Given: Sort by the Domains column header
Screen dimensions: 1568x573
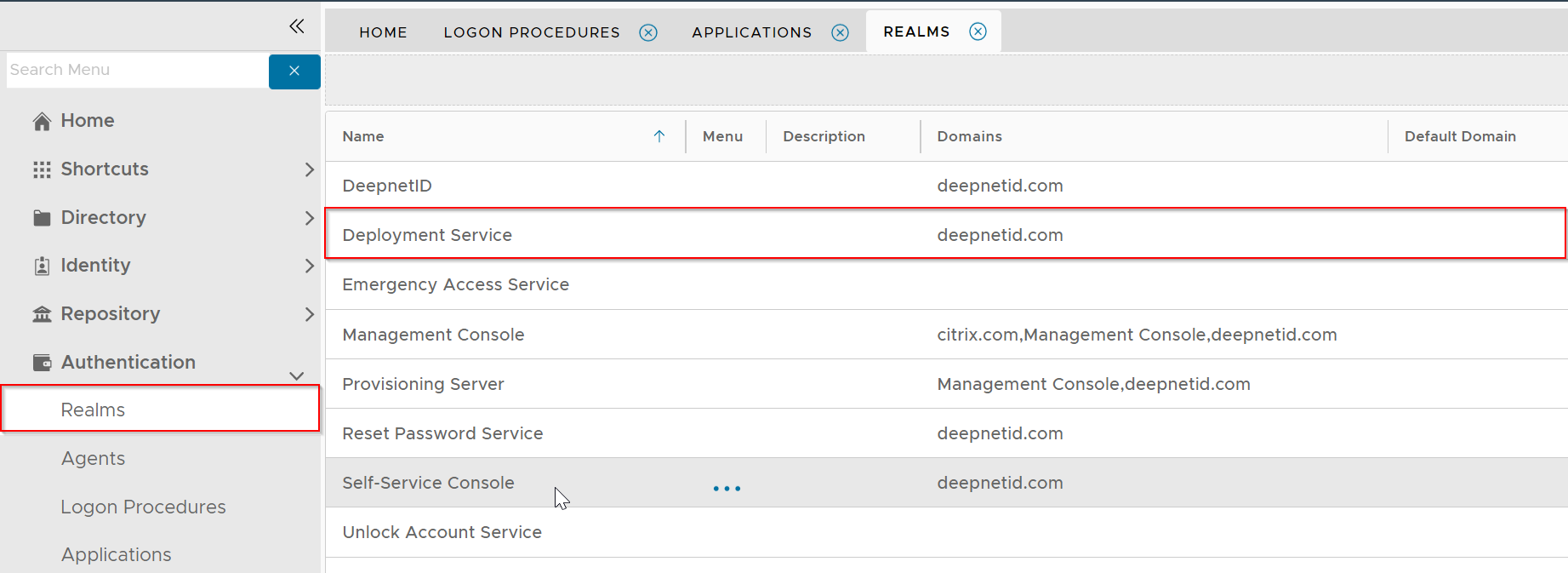Looking at the screenshot, I should pyautogui.click(x=969, y=136).
